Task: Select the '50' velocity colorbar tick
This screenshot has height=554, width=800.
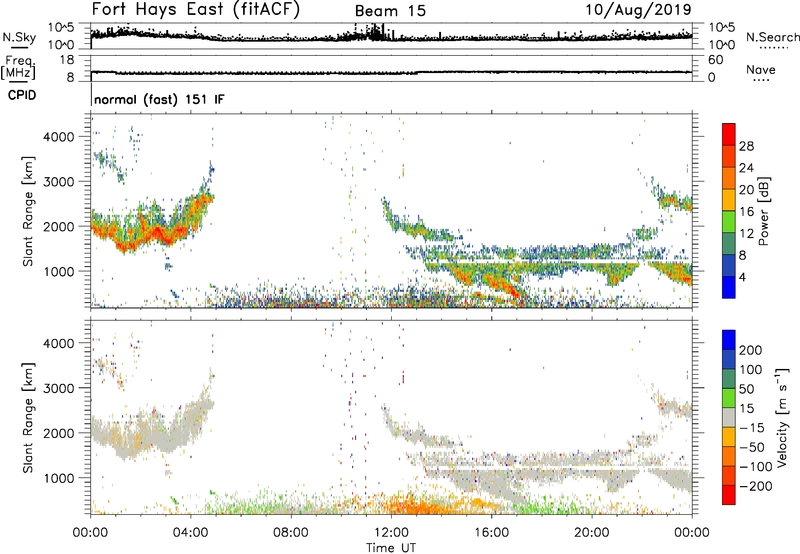Action: tap(746, 389)
